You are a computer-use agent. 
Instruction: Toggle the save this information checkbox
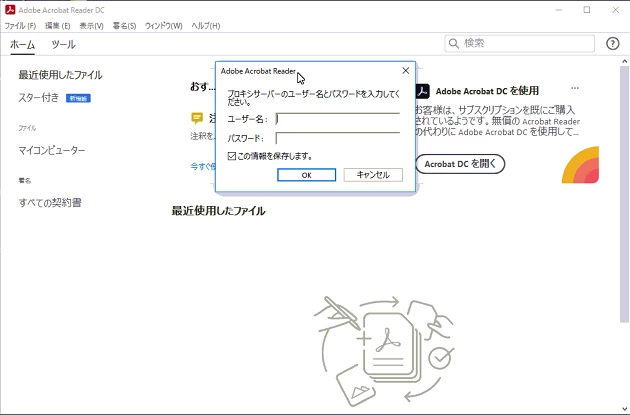[x=232, y=156]
